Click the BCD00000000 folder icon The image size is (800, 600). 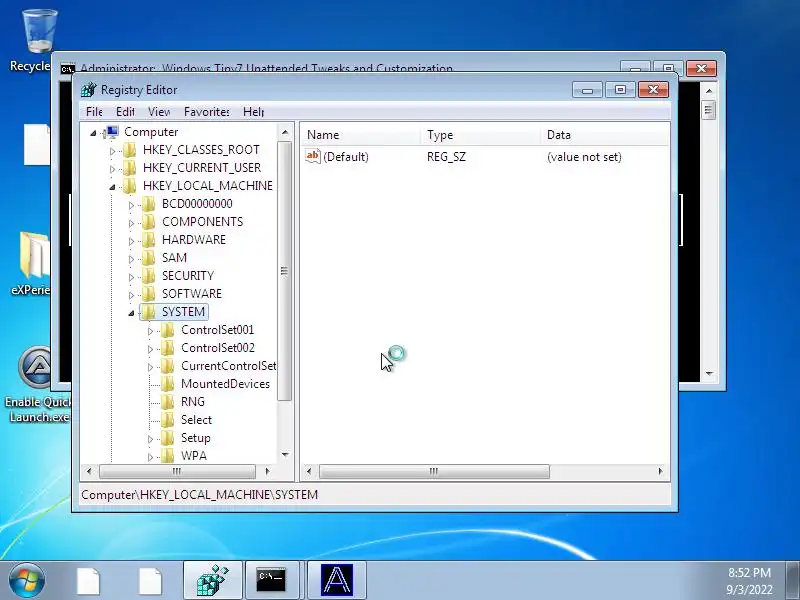pyautogui.click(x=148, y=204)
